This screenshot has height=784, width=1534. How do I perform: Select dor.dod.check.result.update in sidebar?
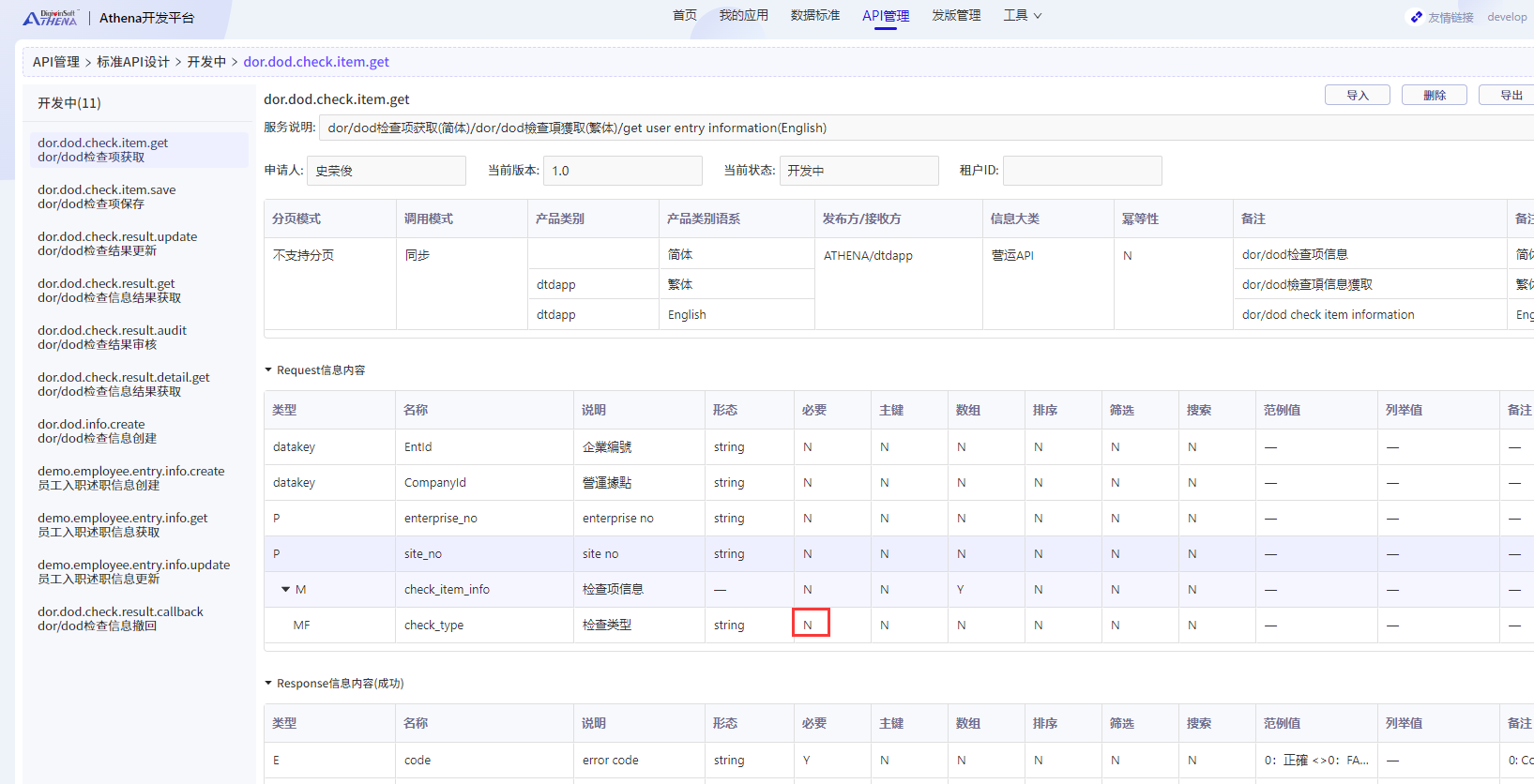coord(140,244)
